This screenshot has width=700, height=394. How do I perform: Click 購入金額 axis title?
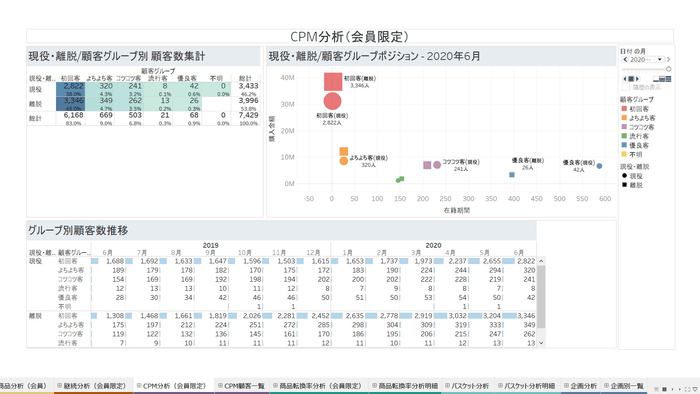tap(272, 129)
